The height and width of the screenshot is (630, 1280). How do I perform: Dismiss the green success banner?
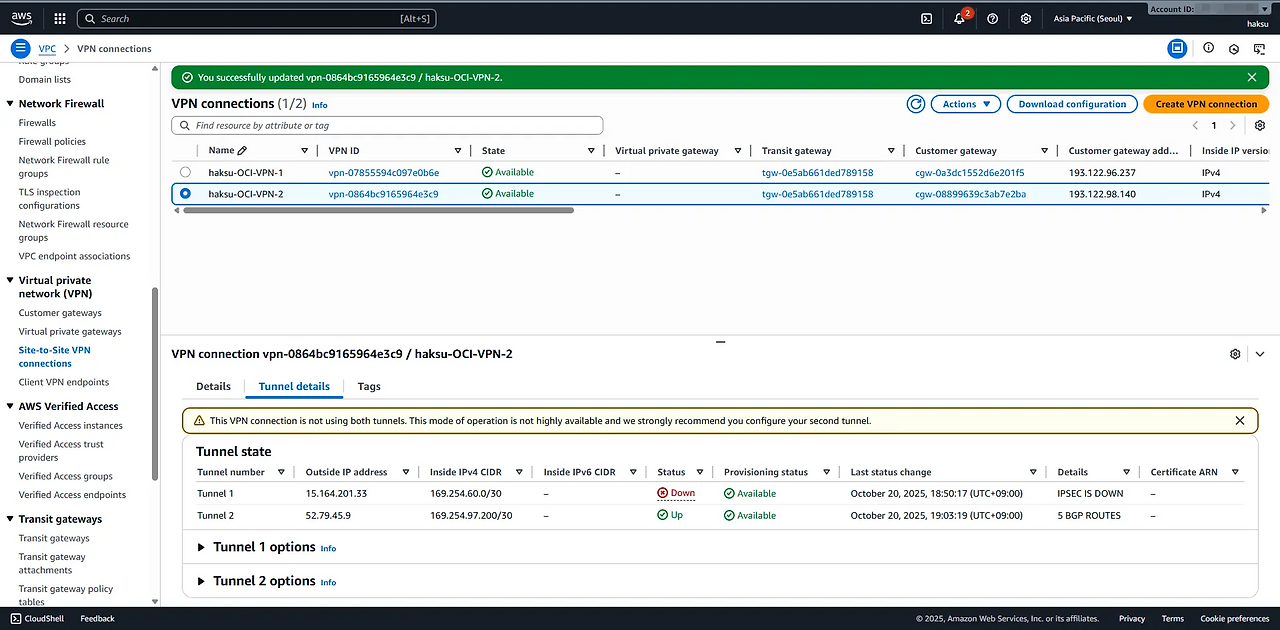point(1251,77)
